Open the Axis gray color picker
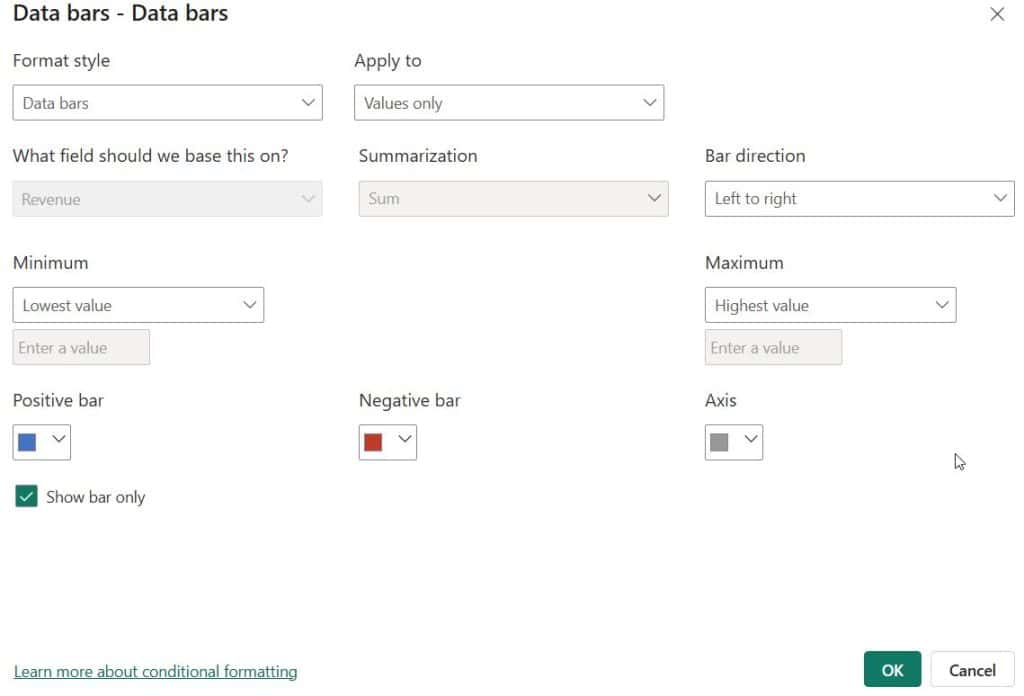The height and width of the screenshot is (696, 1024). tap(734, 442)
